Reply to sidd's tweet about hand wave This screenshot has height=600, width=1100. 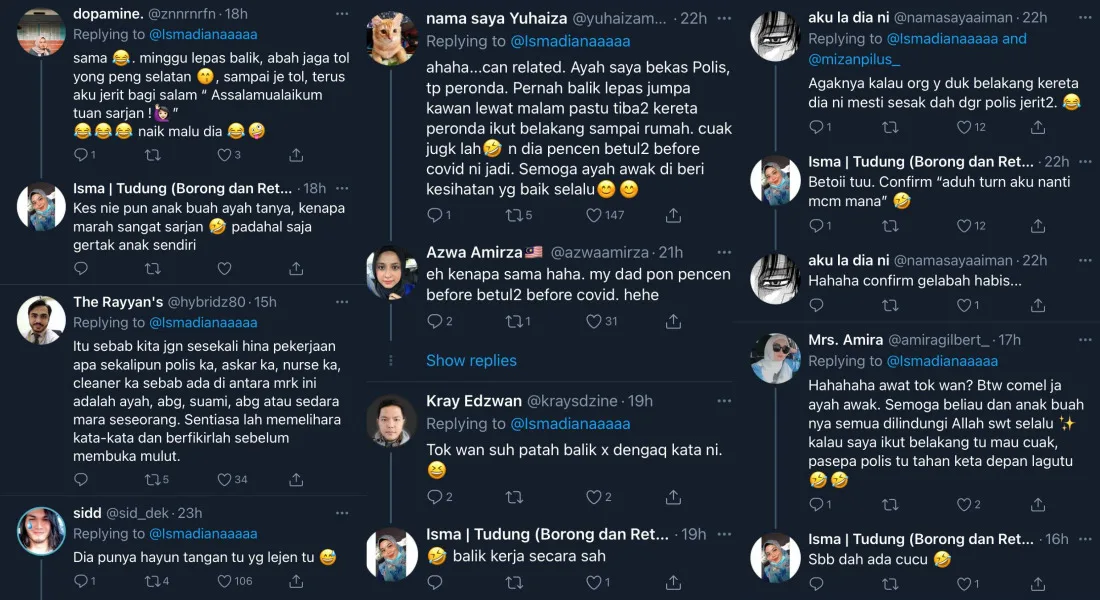point(80,581)
